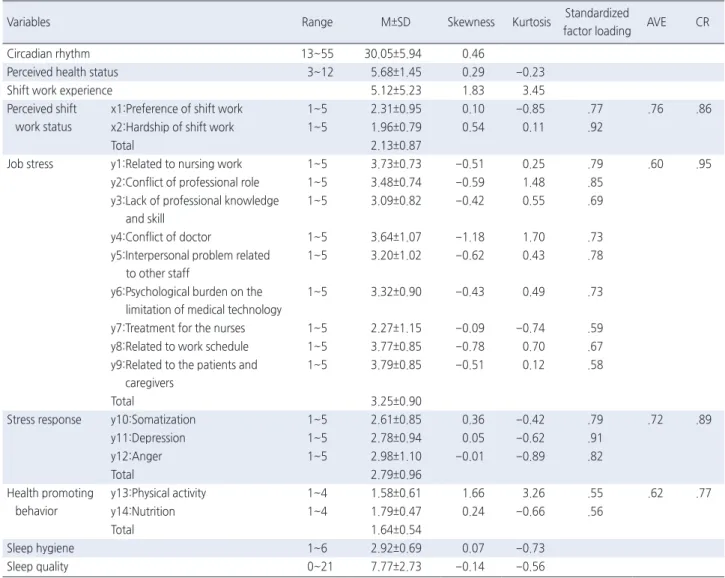Click the y14 factor loading '.56'
Screen dimensions: 725x578
596,511
